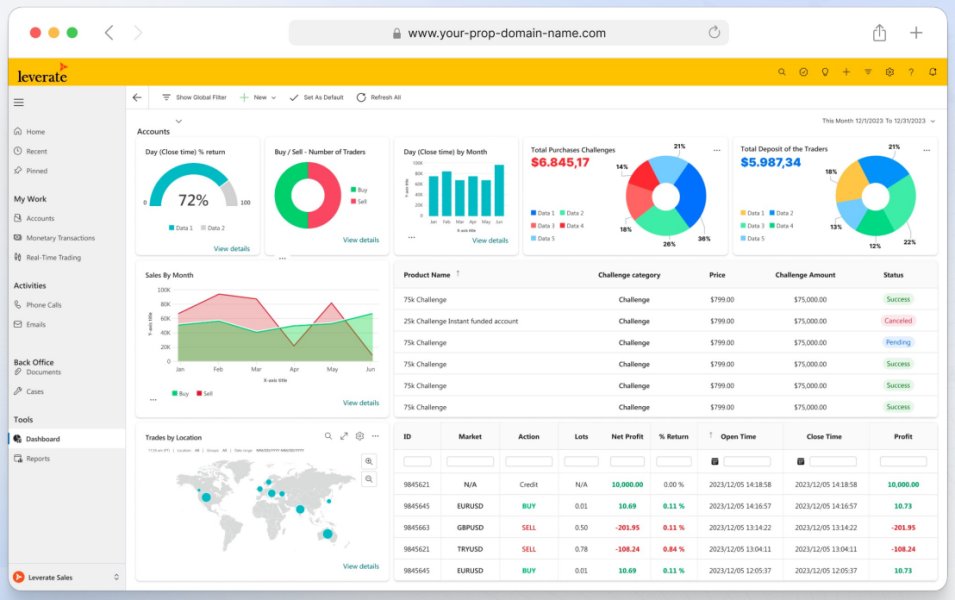The image size is (955, 600).
Task: Select Reports under Tools
Action: click(38, 459)
